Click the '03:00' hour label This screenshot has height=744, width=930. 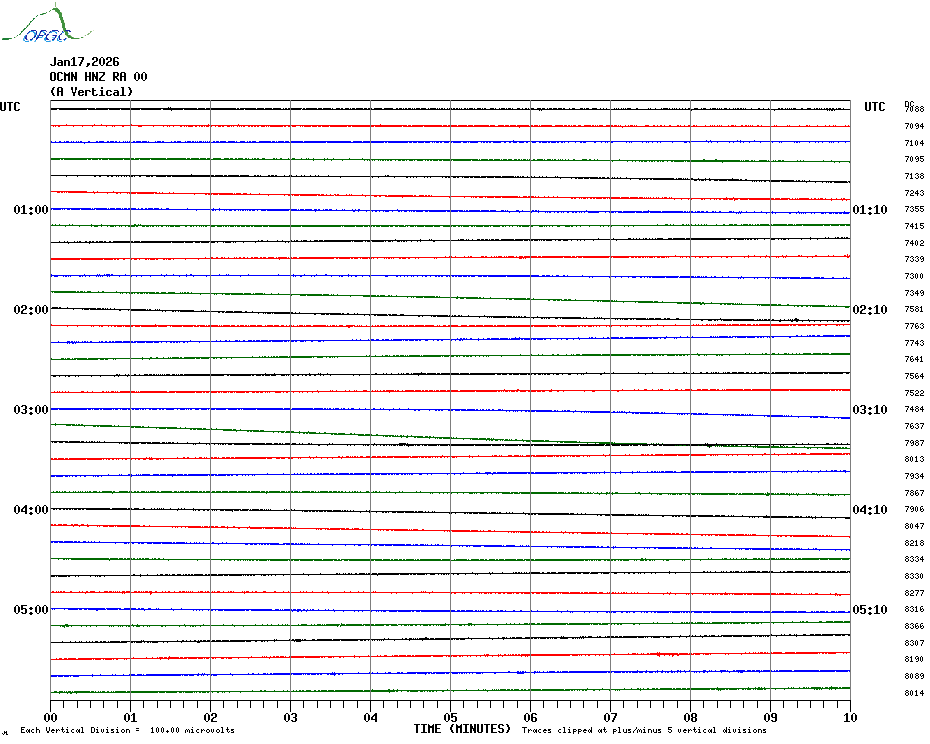coord(31,409)
